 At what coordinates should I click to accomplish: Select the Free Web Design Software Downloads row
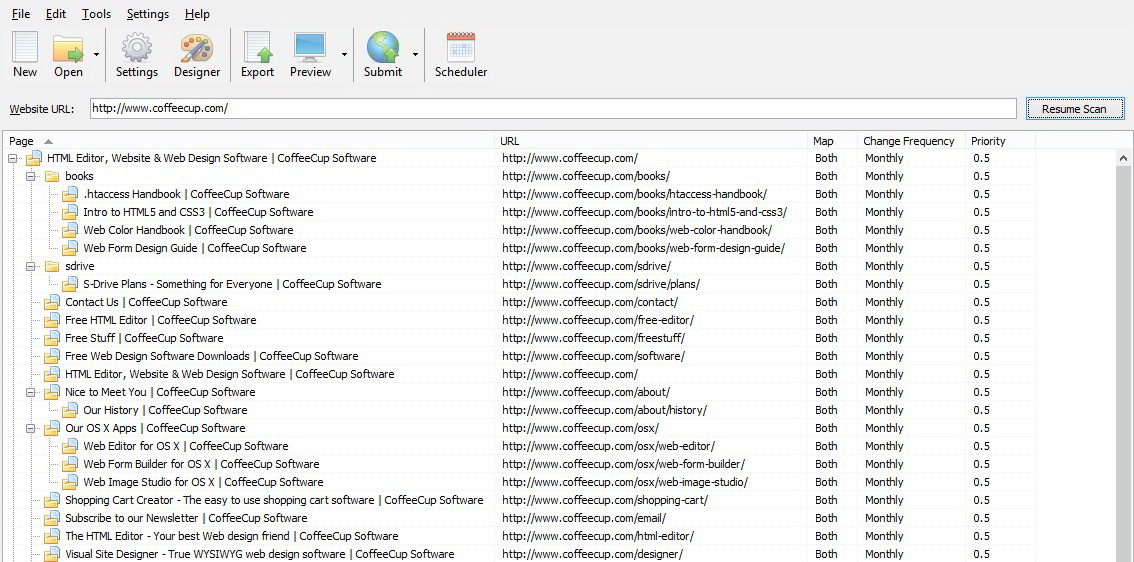tap(519, 357)
